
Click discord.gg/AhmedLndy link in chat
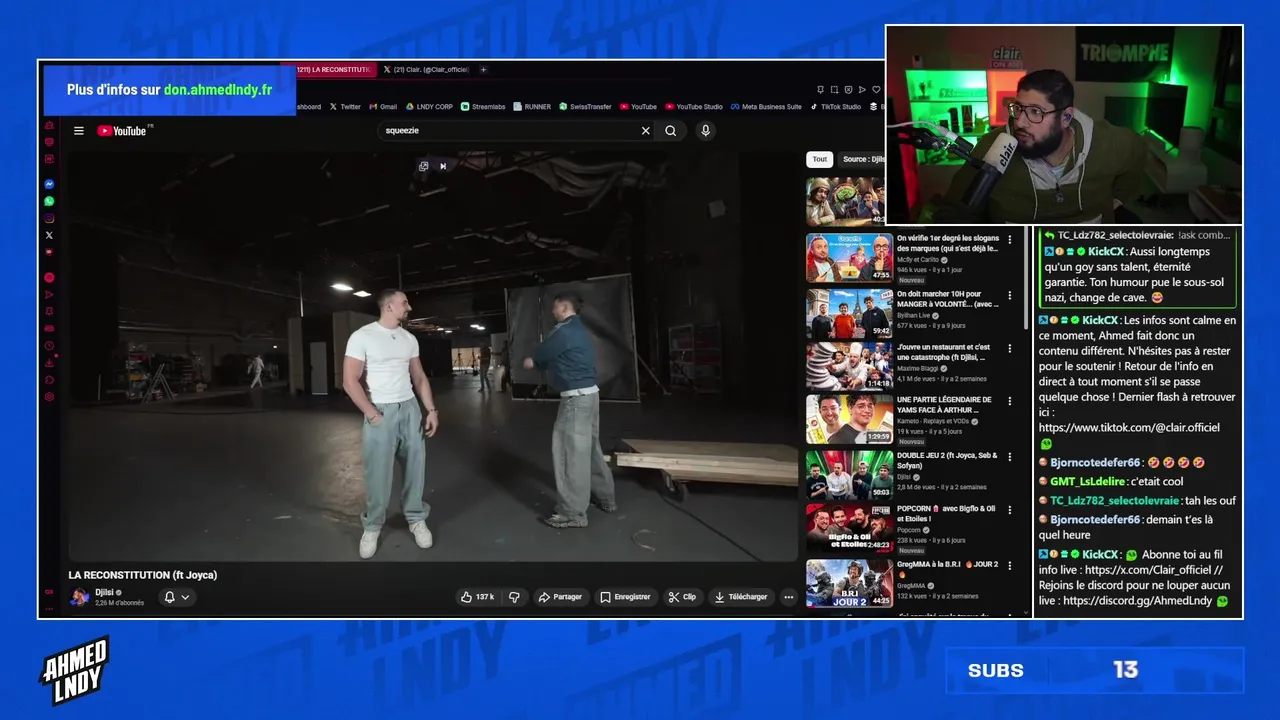(x=1137, y=601)
